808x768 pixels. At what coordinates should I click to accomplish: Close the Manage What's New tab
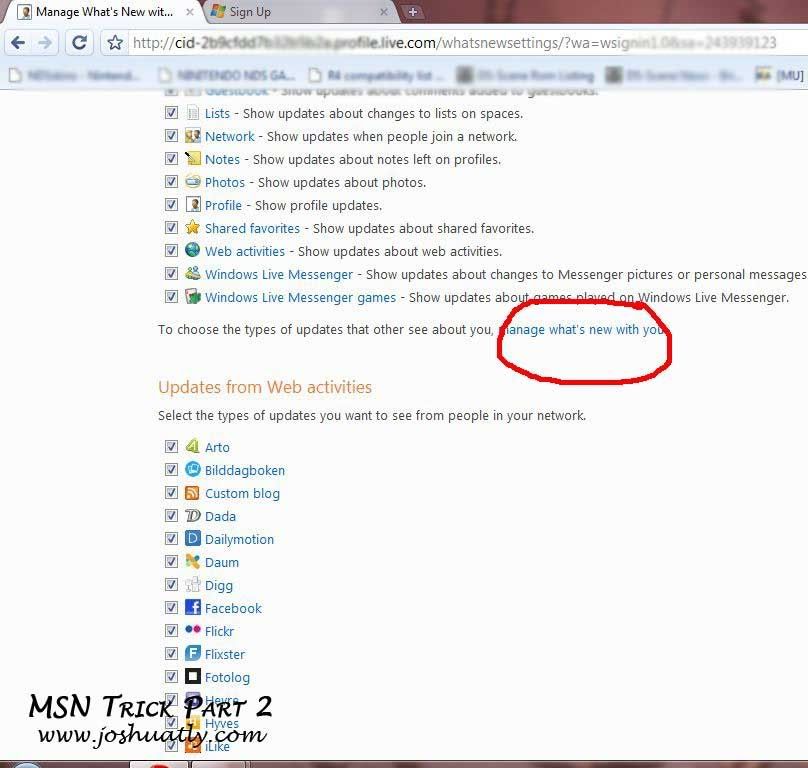point(190,12)
